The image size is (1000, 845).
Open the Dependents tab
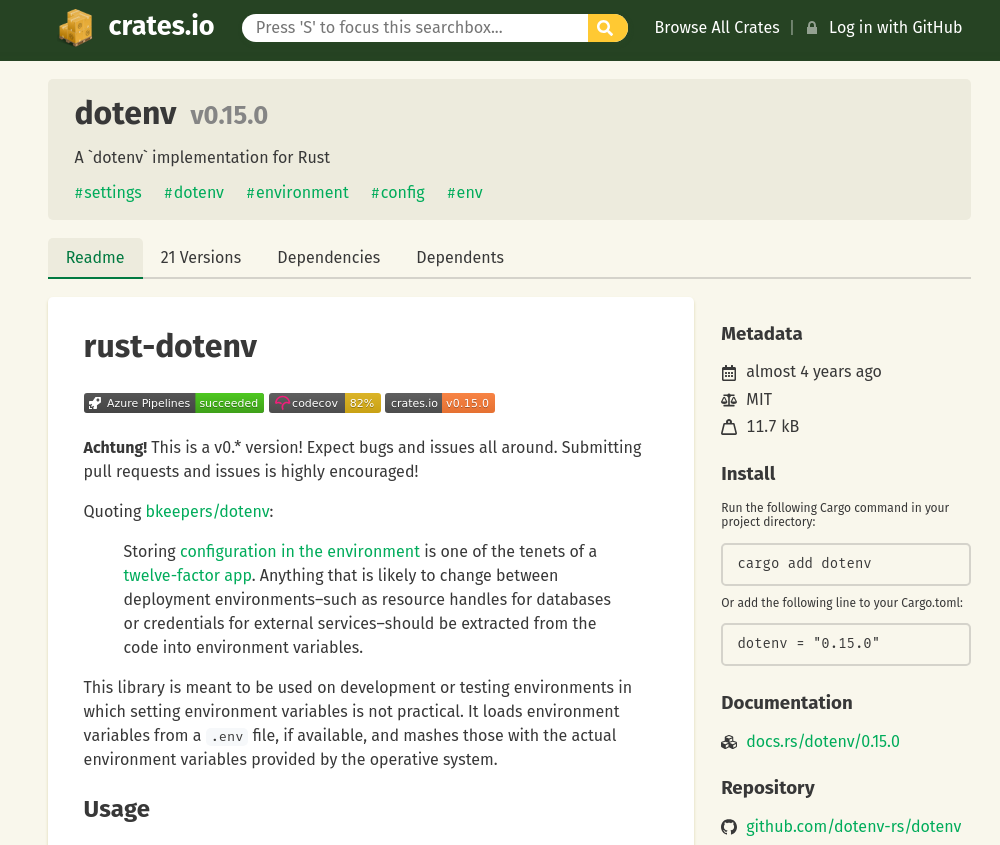[x=460, y=258]
